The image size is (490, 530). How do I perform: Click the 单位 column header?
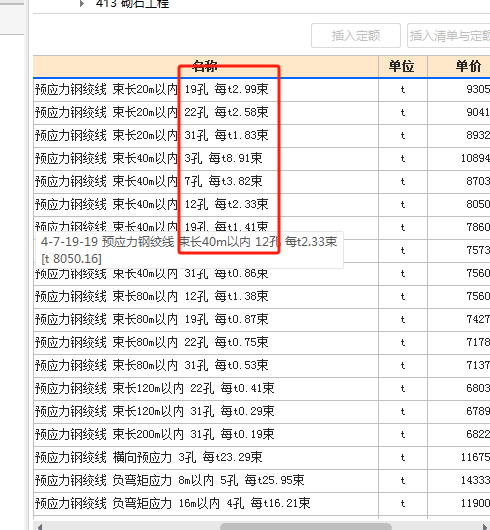pyautogui.click(x=403, y=66)
